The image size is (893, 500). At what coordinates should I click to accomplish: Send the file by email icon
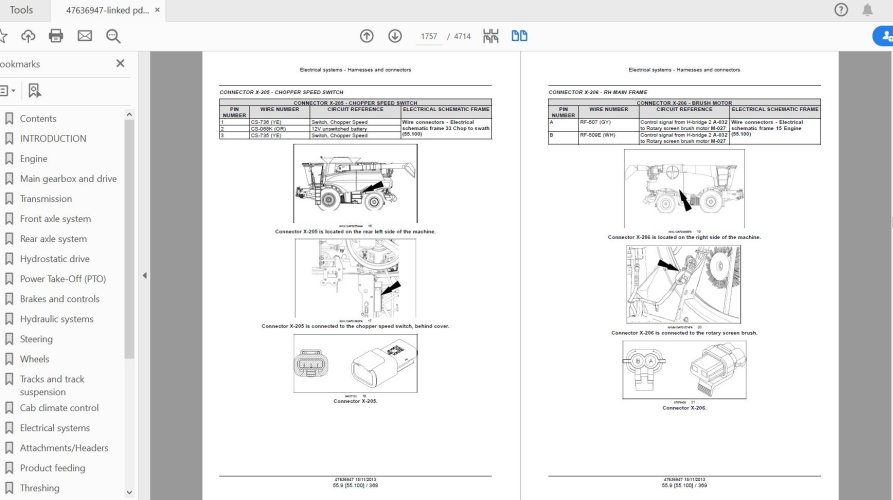pyautogui.click(x=85, y=36)
